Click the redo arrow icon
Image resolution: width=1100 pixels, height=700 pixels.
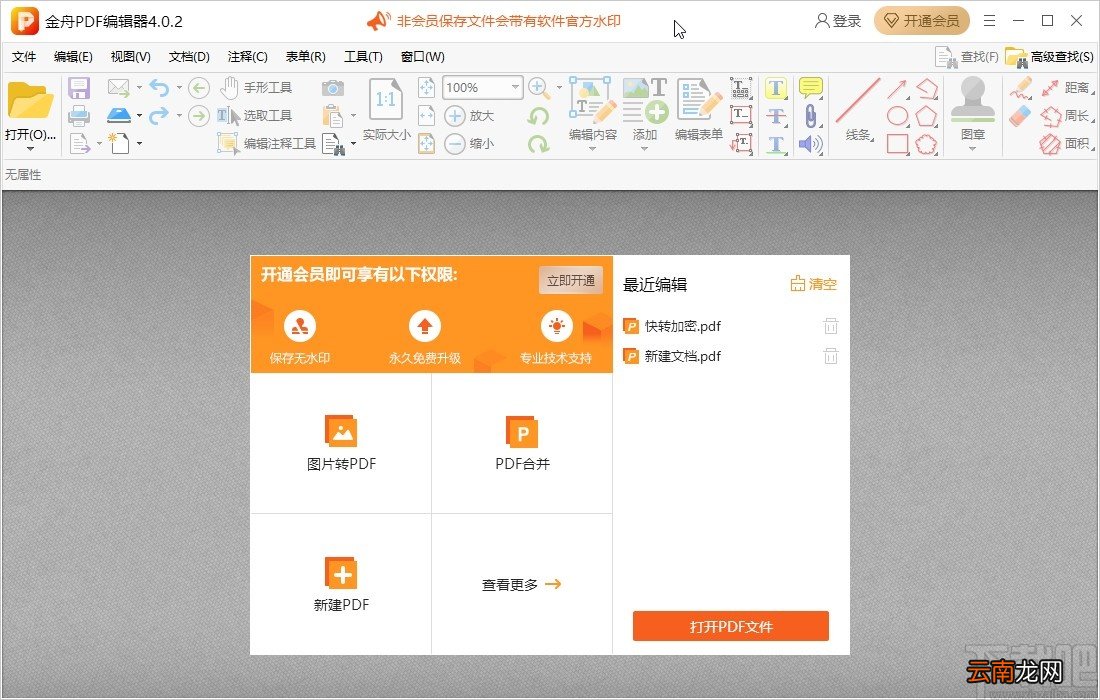point(159,115)
